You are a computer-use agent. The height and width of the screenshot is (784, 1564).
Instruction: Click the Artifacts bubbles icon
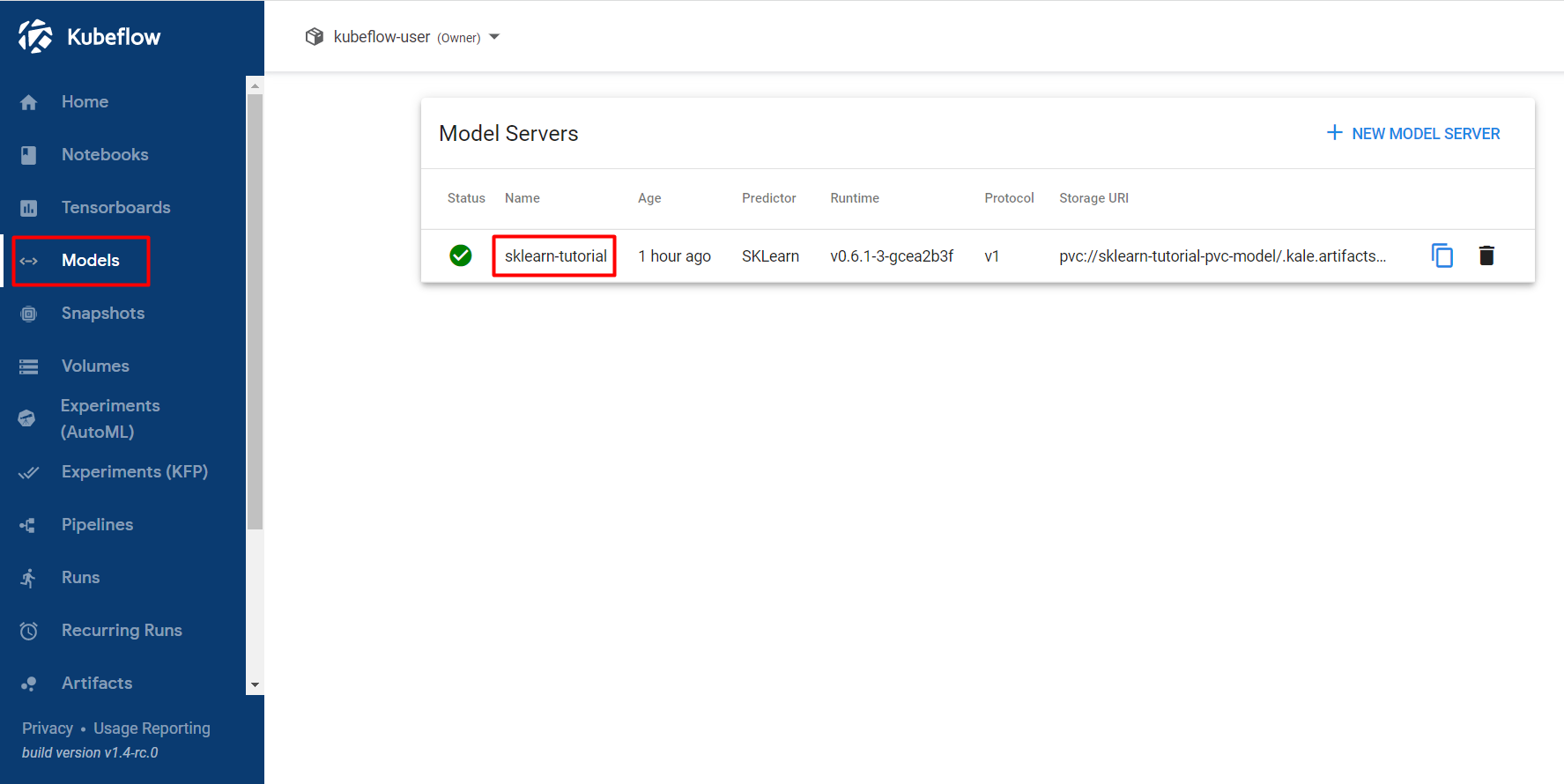click(29, 684)
